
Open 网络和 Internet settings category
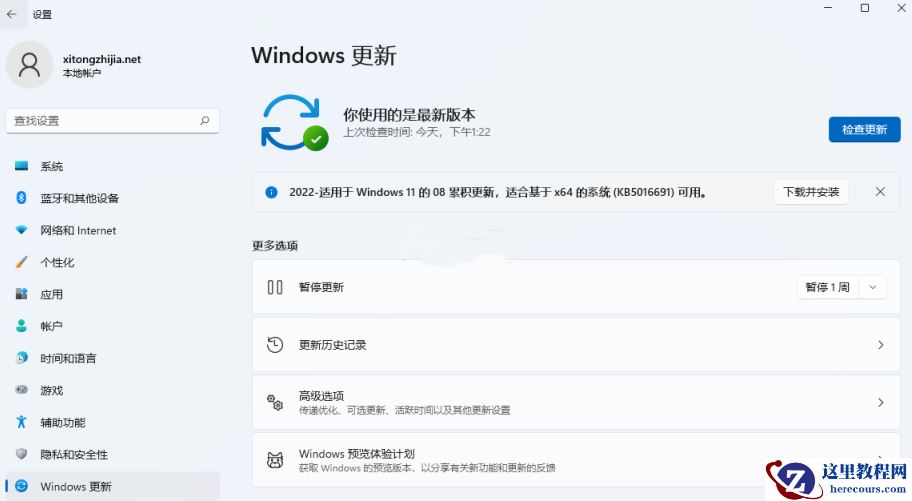click(112, 230)
